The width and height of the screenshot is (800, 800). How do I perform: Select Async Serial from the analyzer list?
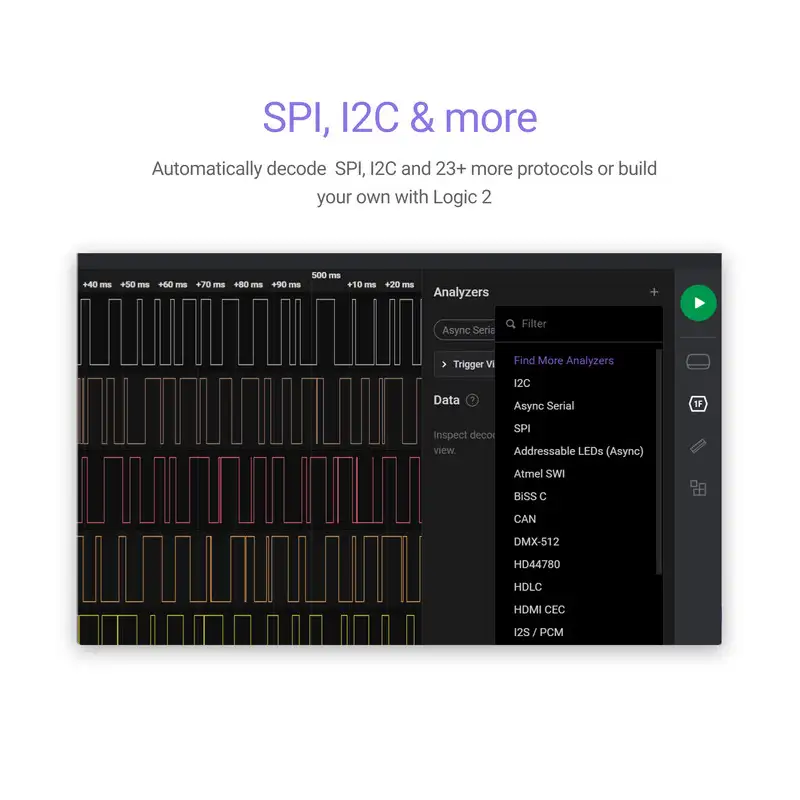(x=544, y=406)
